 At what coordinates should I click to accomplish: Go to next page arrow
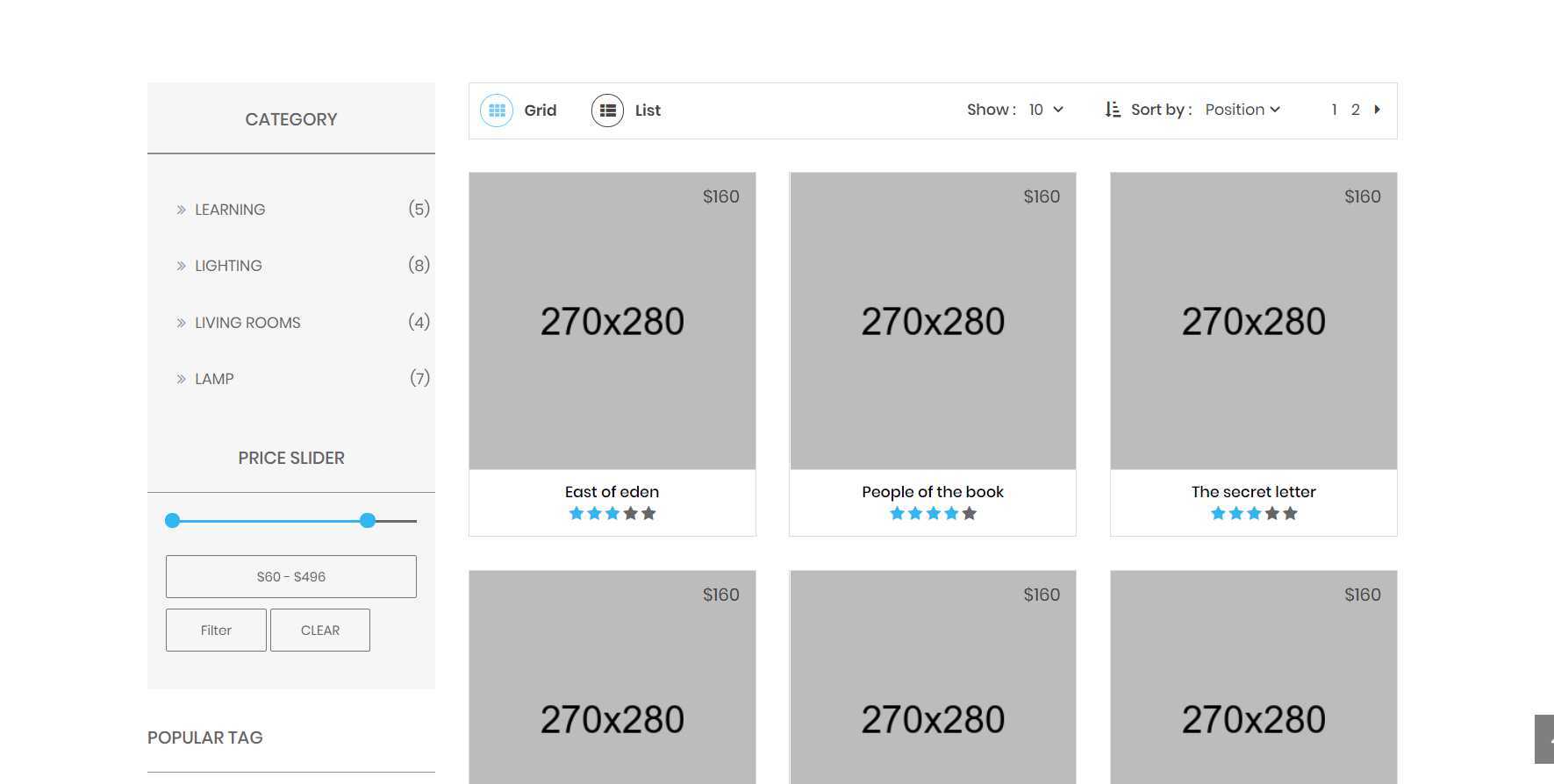(1378, 110)
